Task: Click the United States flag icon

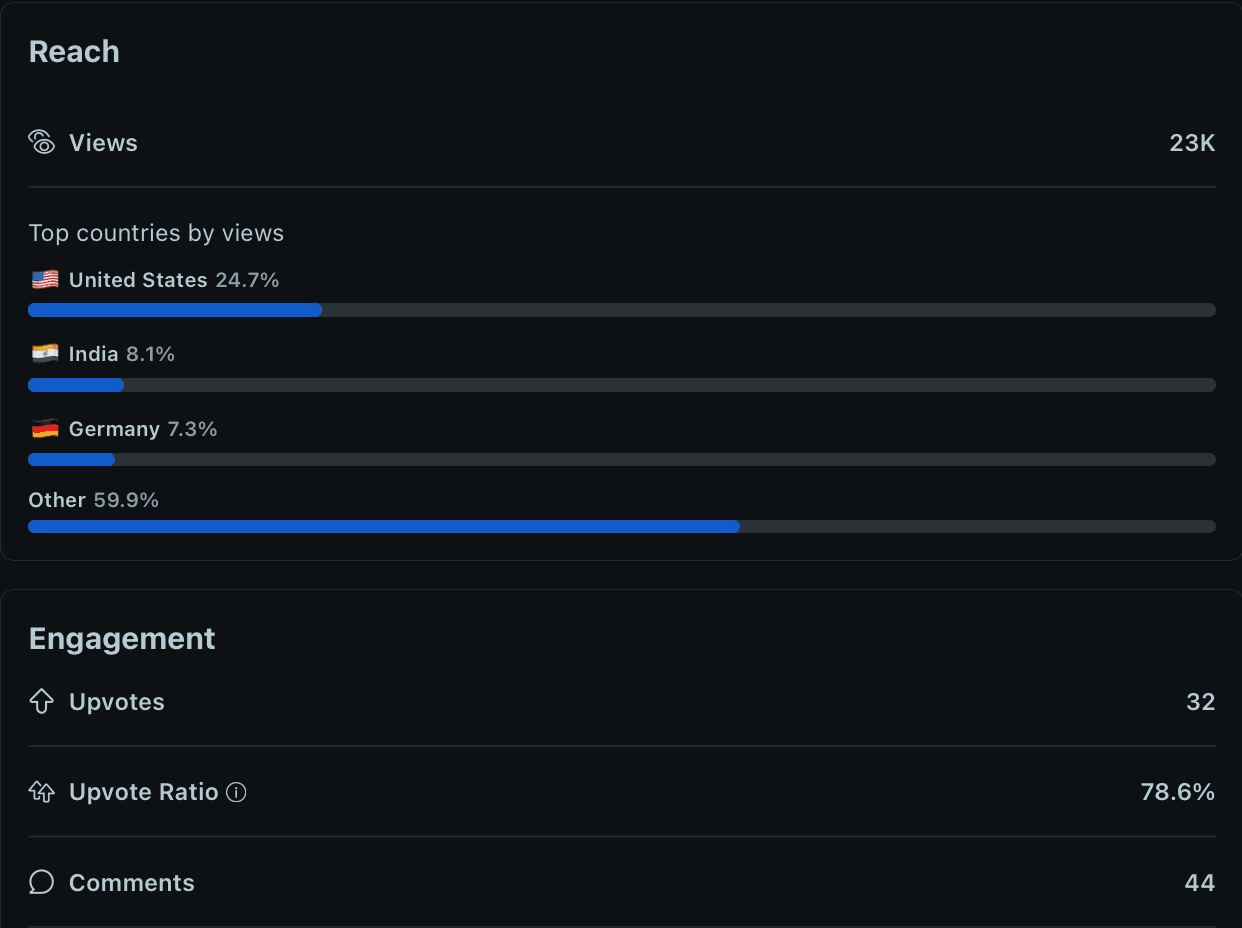Action: point(45,280)
